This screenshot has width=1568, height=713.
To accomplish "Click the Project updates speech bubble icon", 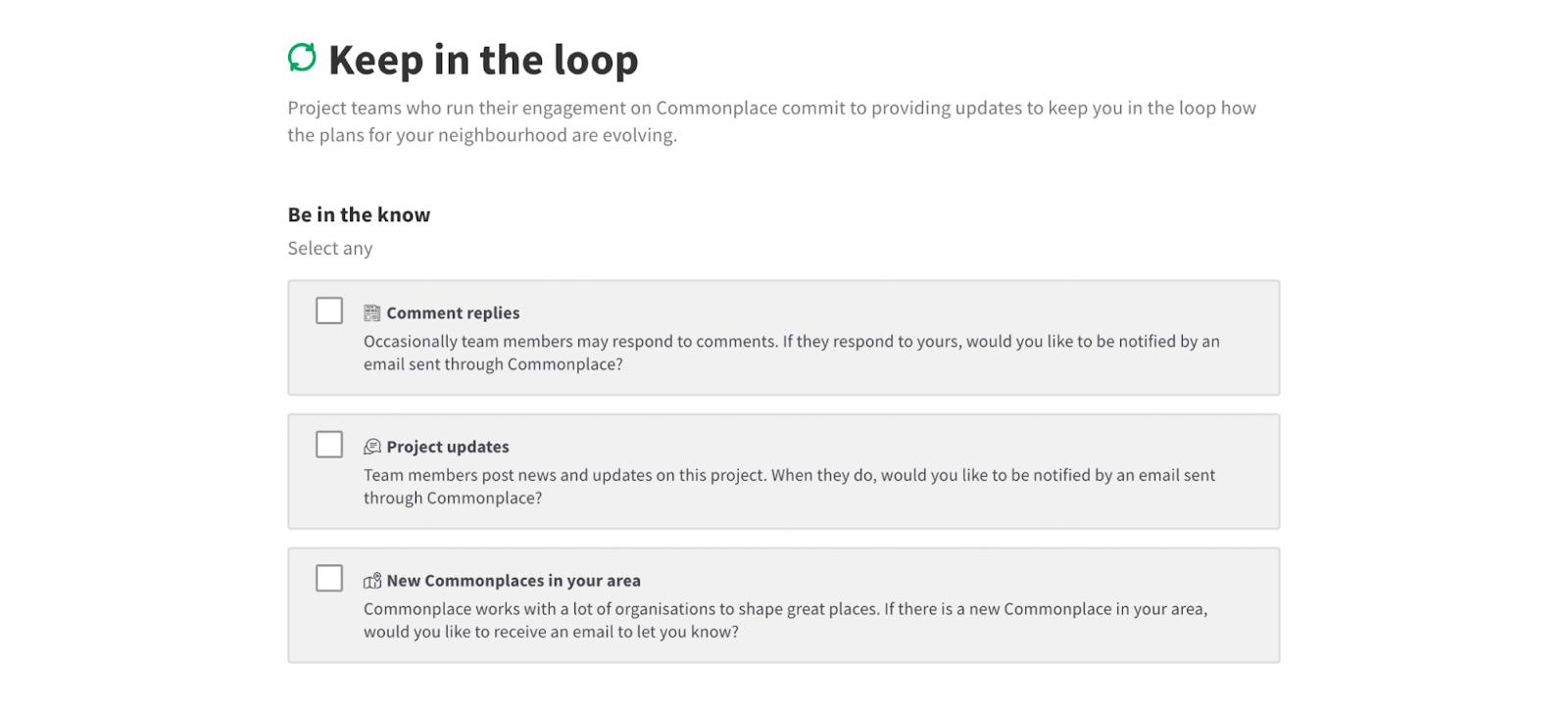I will [x=372, y=447].
